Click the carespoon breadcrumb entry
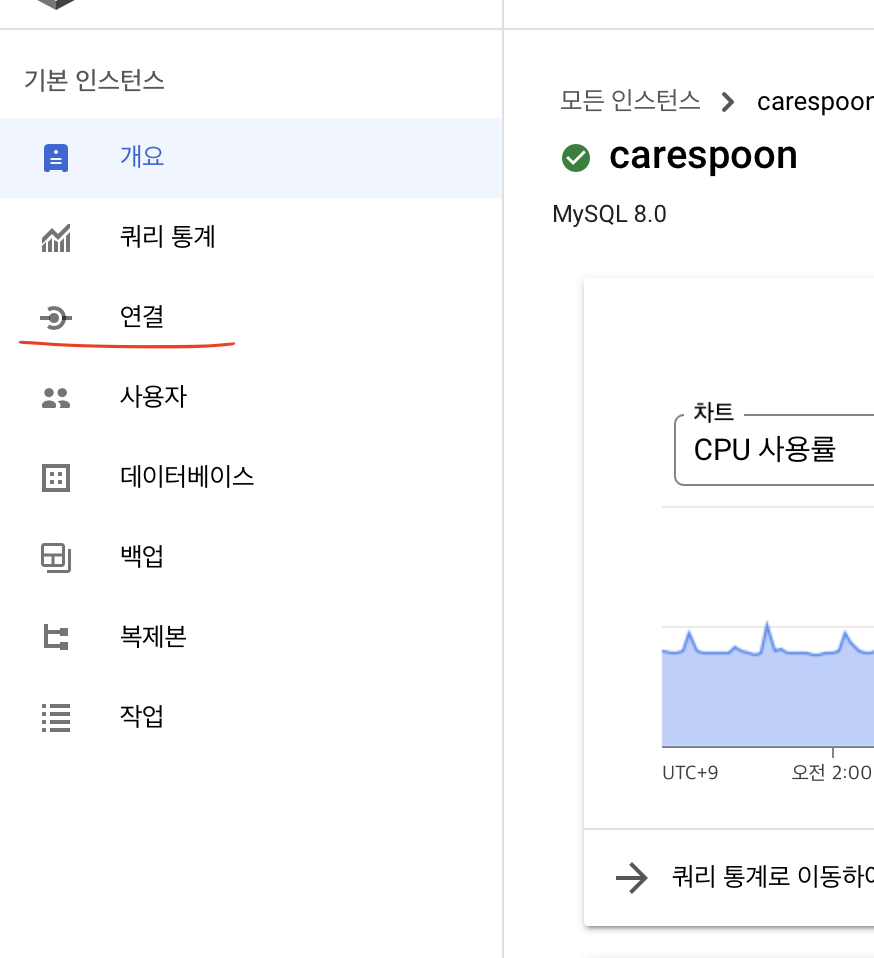The width and height of the screenshot is (874, 958). (815, 101)
